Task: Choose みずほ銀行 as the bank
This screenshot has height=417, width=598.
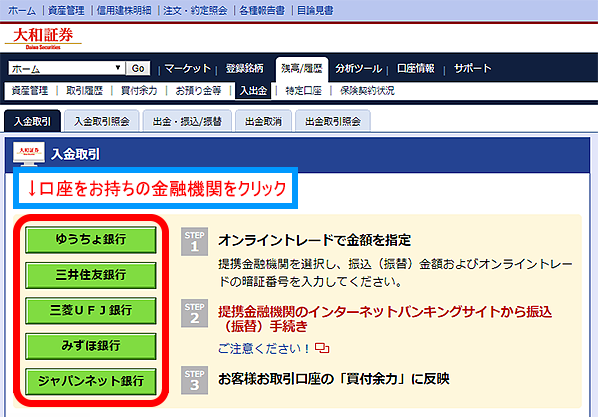Action: coord(91,346)
